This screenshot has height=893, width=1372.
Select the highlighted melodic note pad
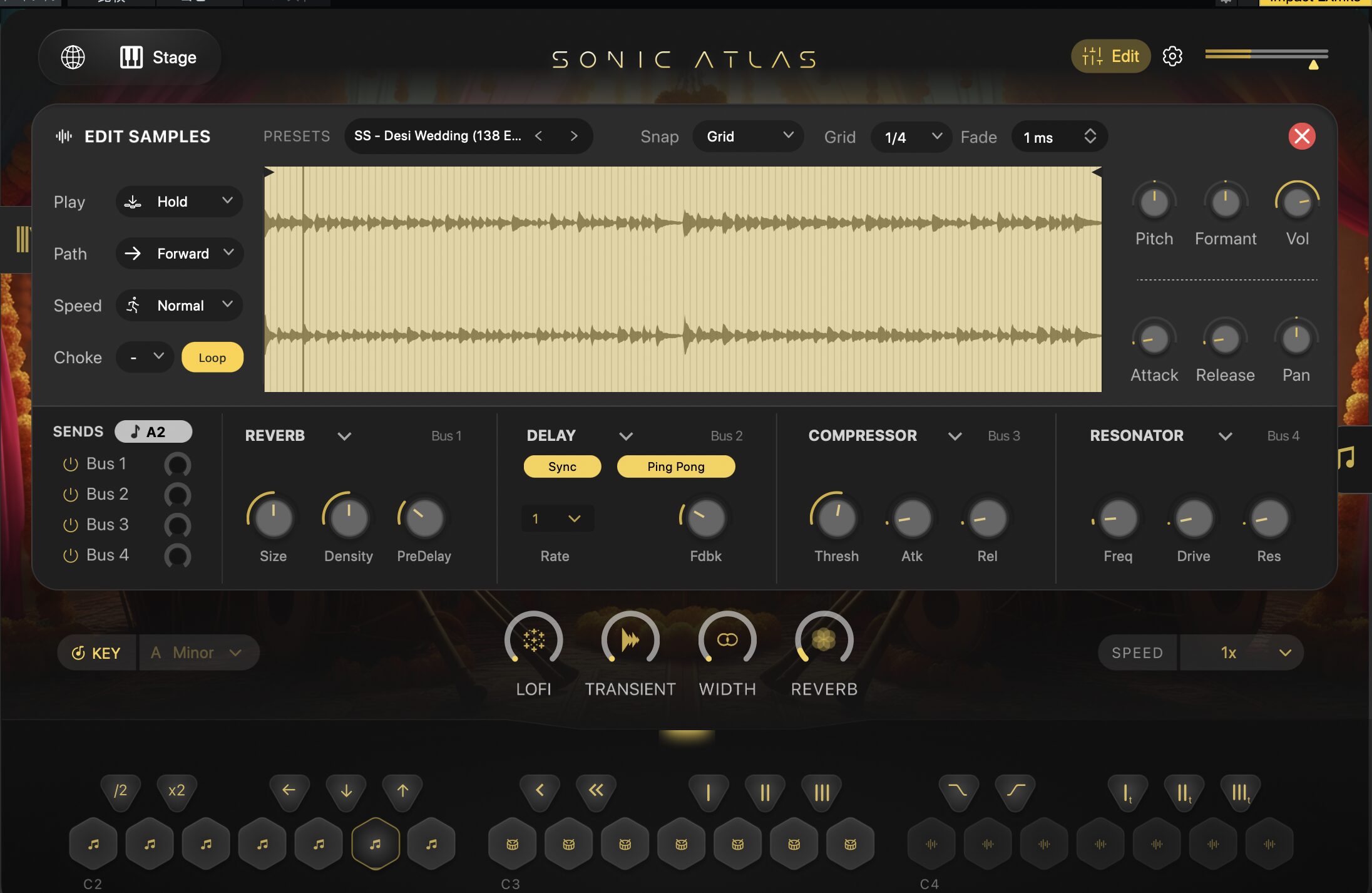click(375, 844)
